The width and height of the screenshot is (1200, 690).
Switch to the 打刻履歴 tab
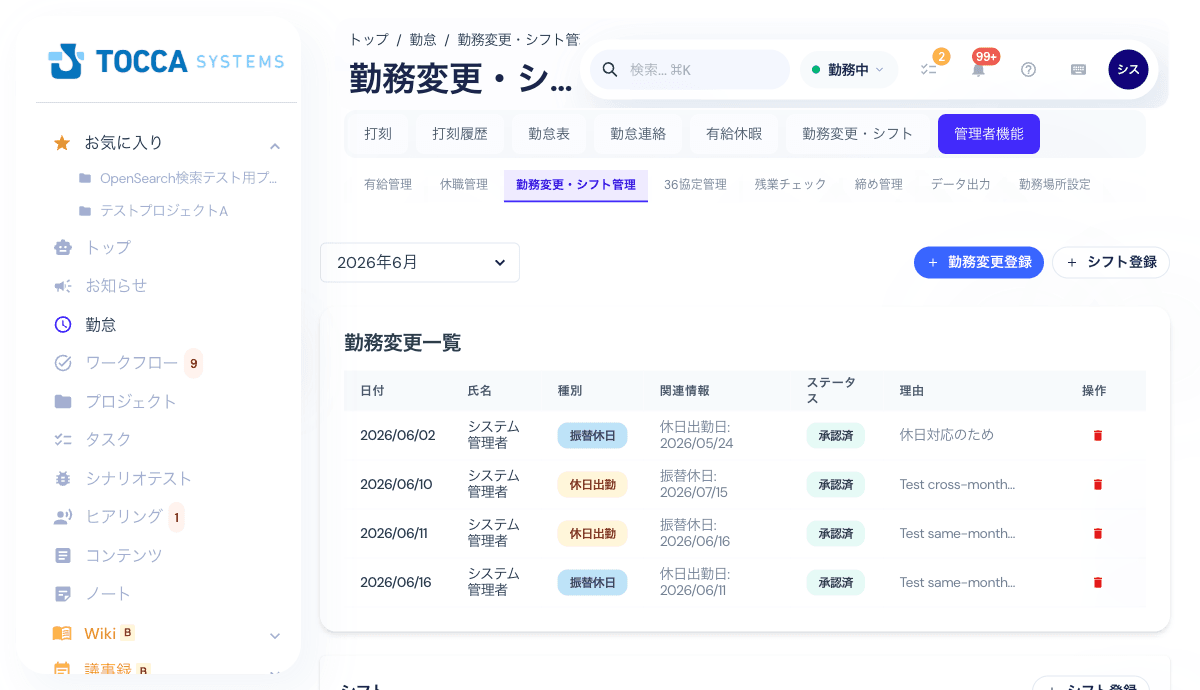(x=460, y=134)
